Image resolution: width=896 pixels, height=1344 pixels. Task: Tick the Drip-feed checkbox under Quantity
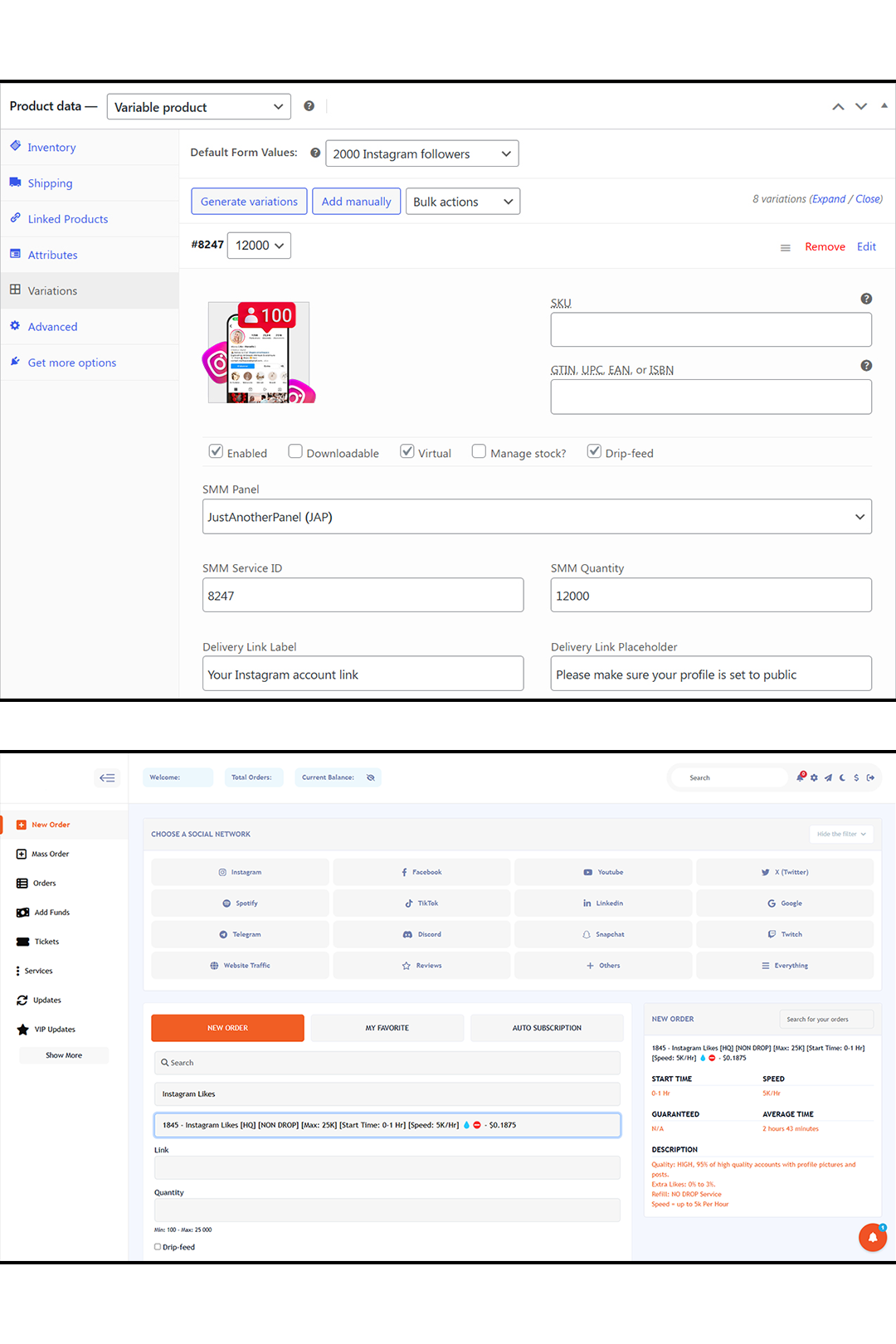[x=158, y=1247]
